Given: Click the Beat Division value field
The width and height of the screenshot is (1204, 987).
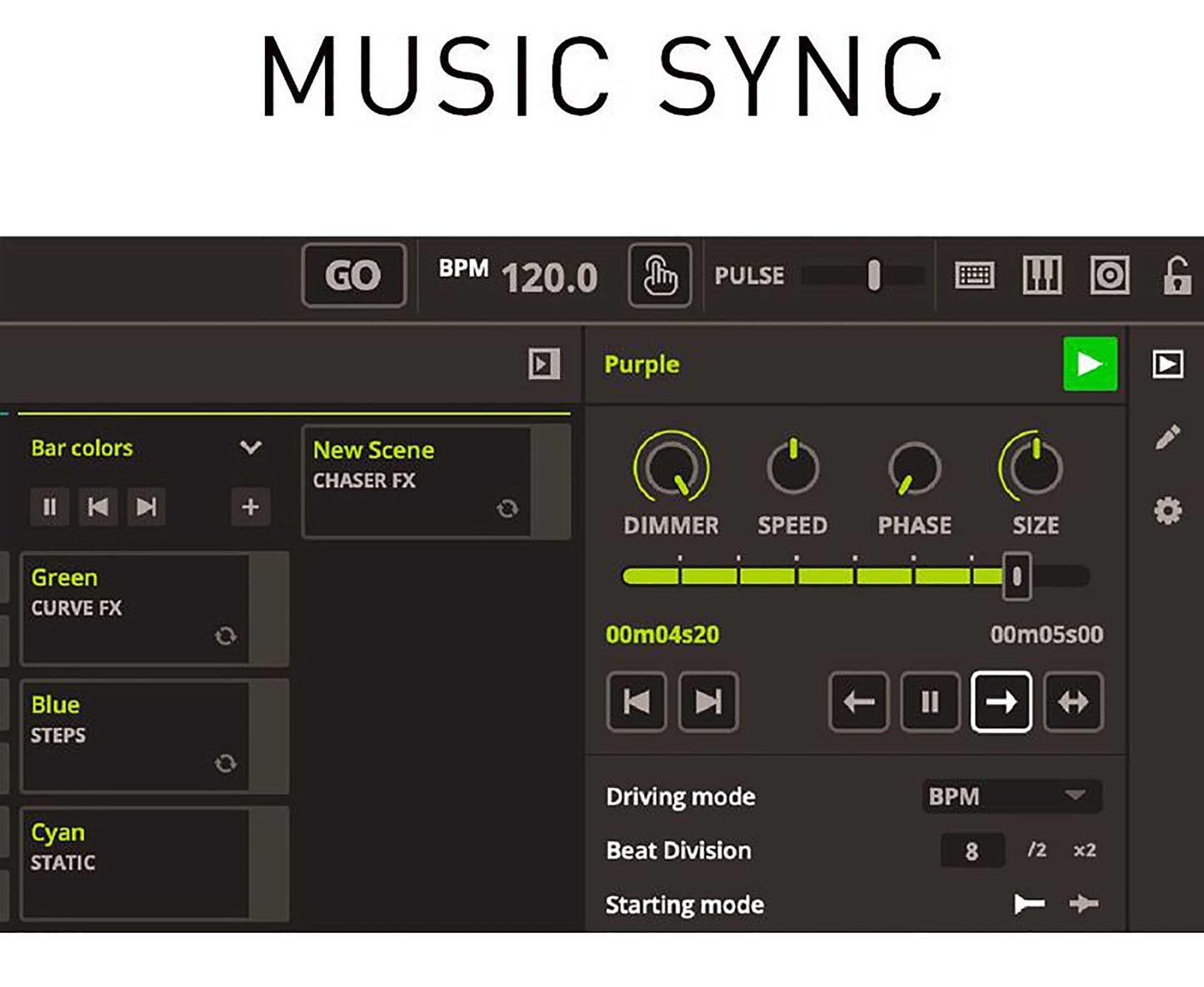Looking at the screenshot, I should (972, 851).
